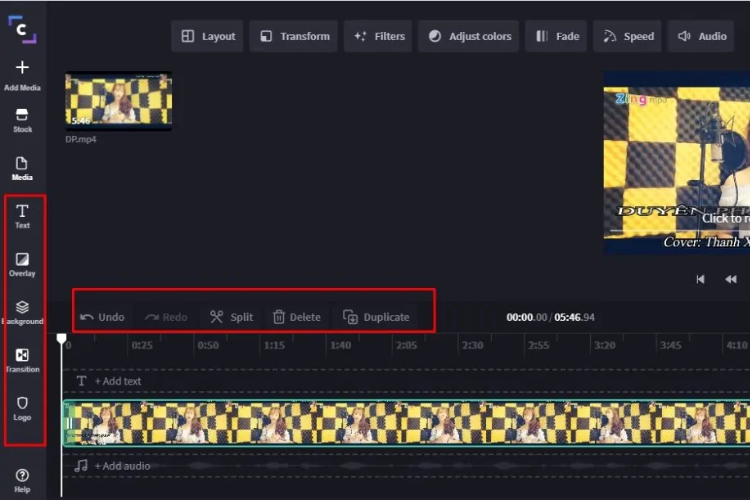Open Help from the sidebar
Image resolution: width=750 pixels, height=500 pixels.
click(22, 480)
